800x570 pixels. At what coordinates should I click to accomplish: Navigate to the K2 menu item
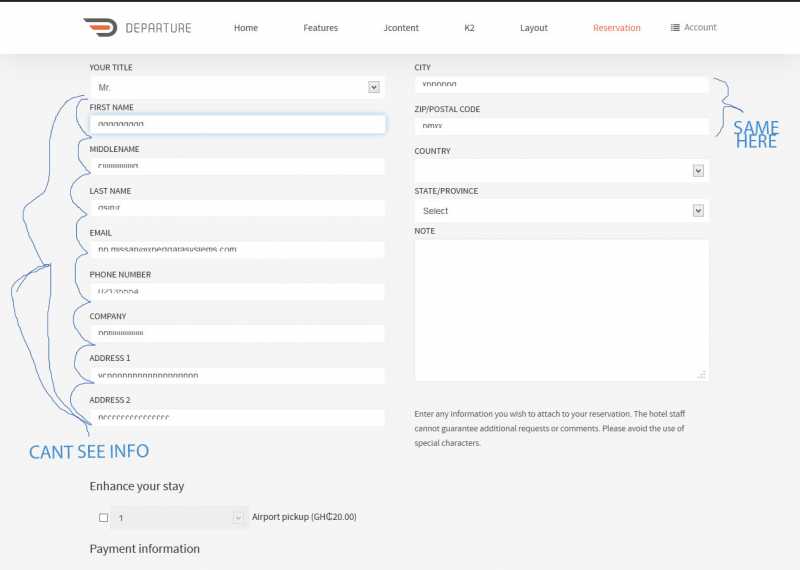pos(470,28)
